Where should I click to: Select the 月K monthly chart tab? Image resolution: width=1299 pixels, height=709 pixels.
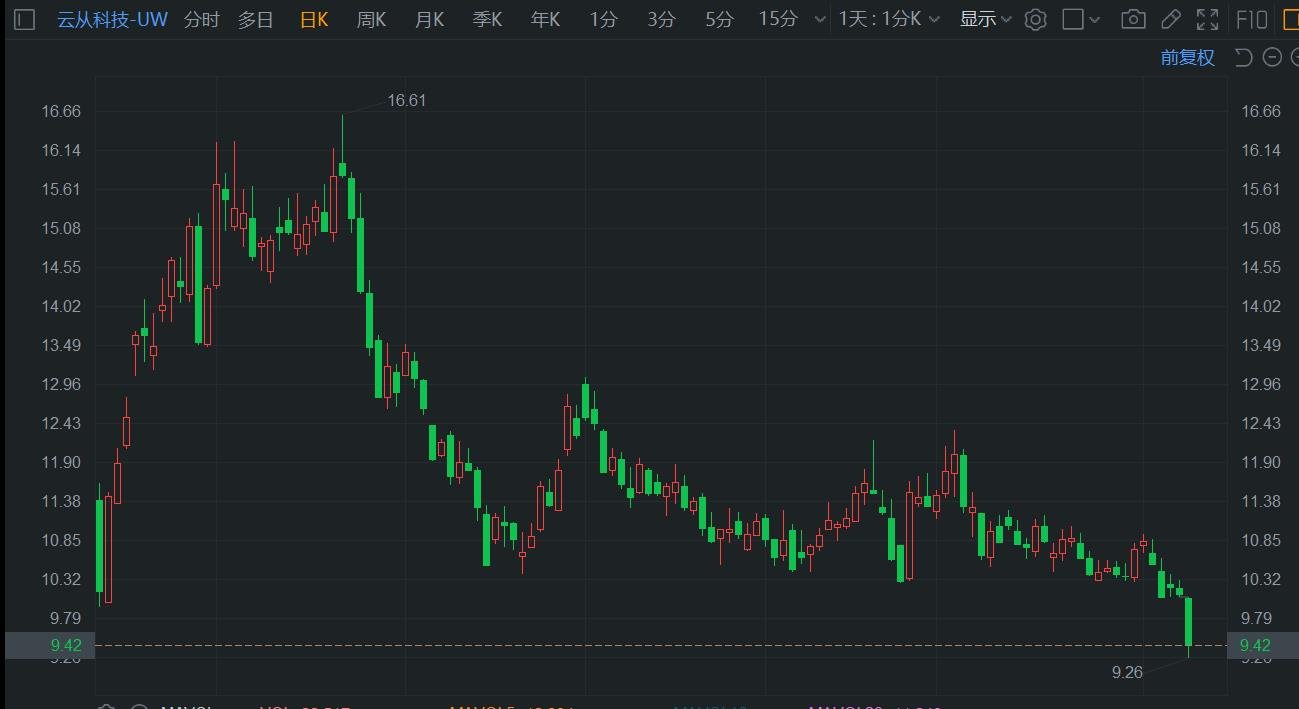(x=429, y=20)
